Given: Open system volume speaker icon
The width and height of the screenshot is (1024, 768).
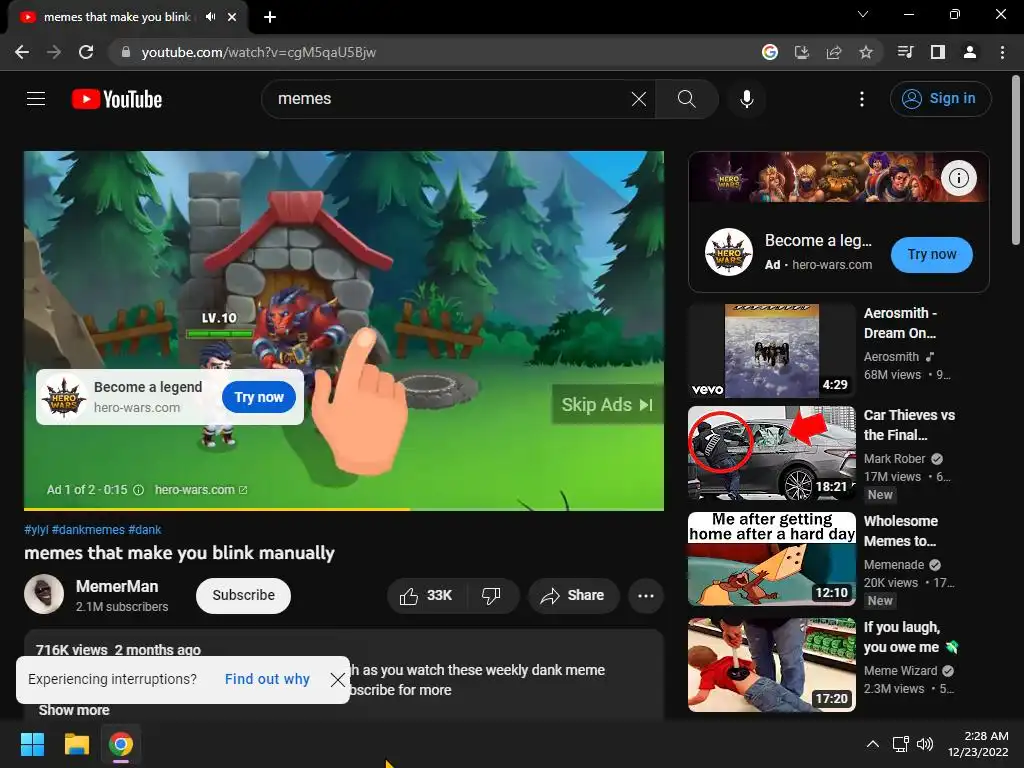Looking at the screenshot, I should pos(925,744).
